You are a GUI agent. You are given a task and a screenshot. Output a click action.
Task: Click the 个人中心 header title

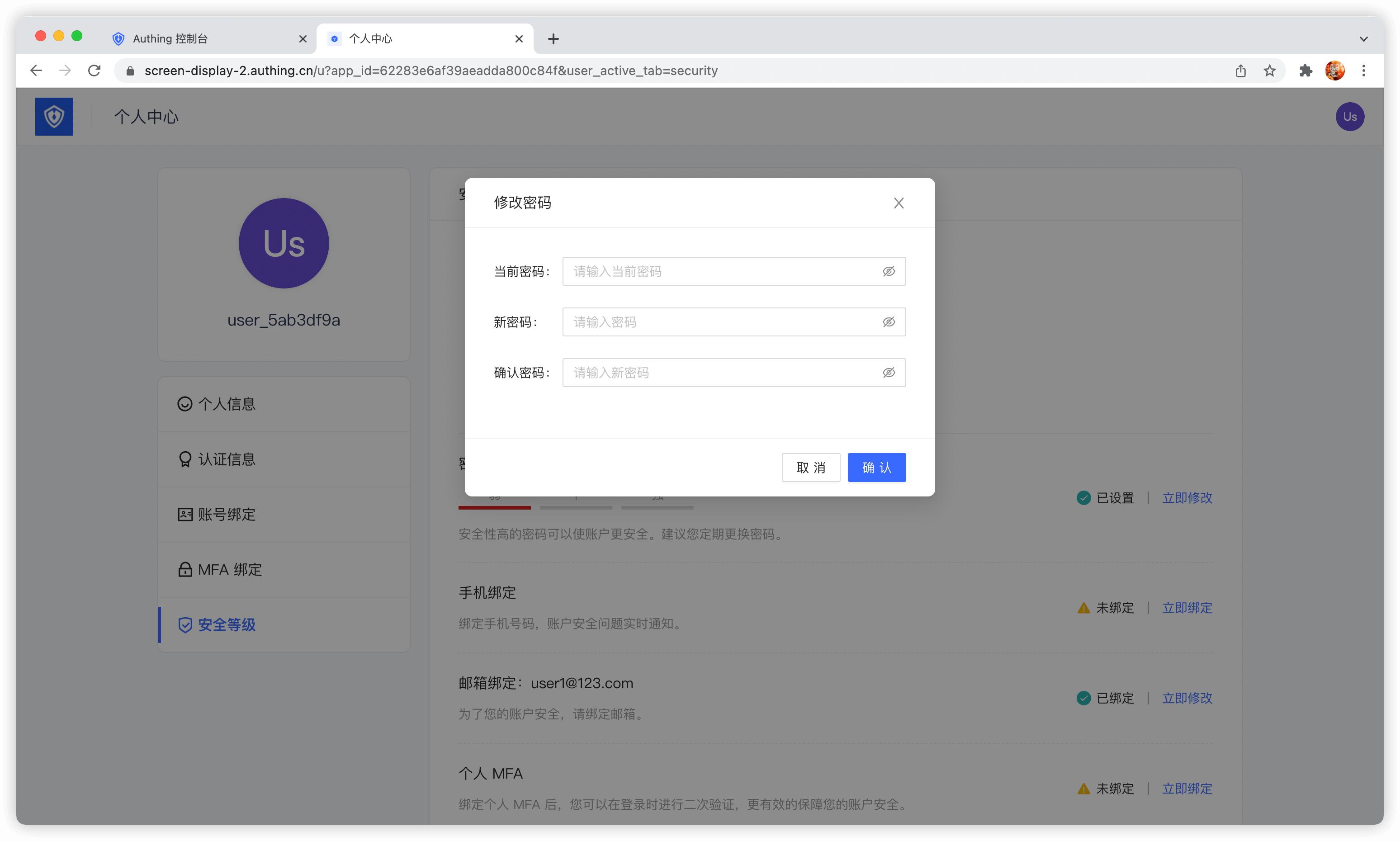(x=146, y=117)
